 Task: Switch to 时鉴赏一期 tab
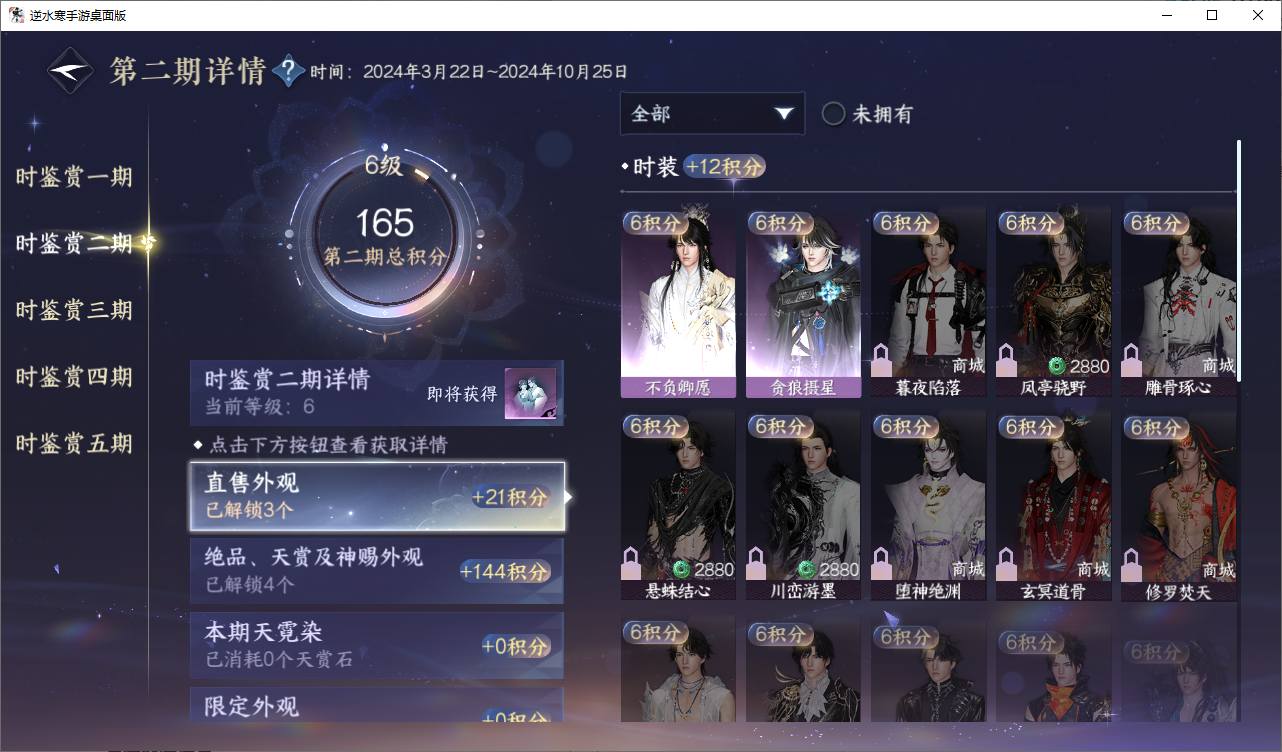[x=74, y=177]
